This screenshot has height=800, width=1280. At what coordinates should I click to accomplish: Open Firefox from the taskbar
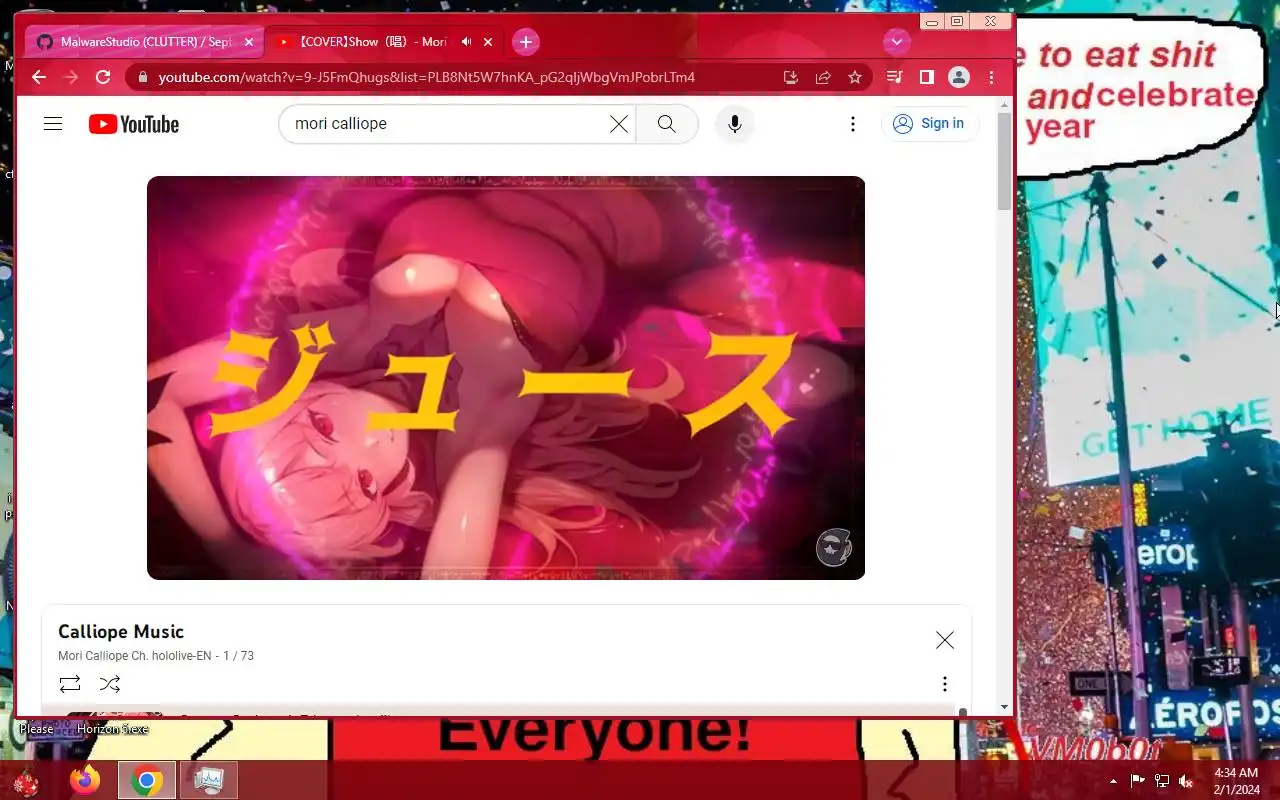tap(85, 780)
